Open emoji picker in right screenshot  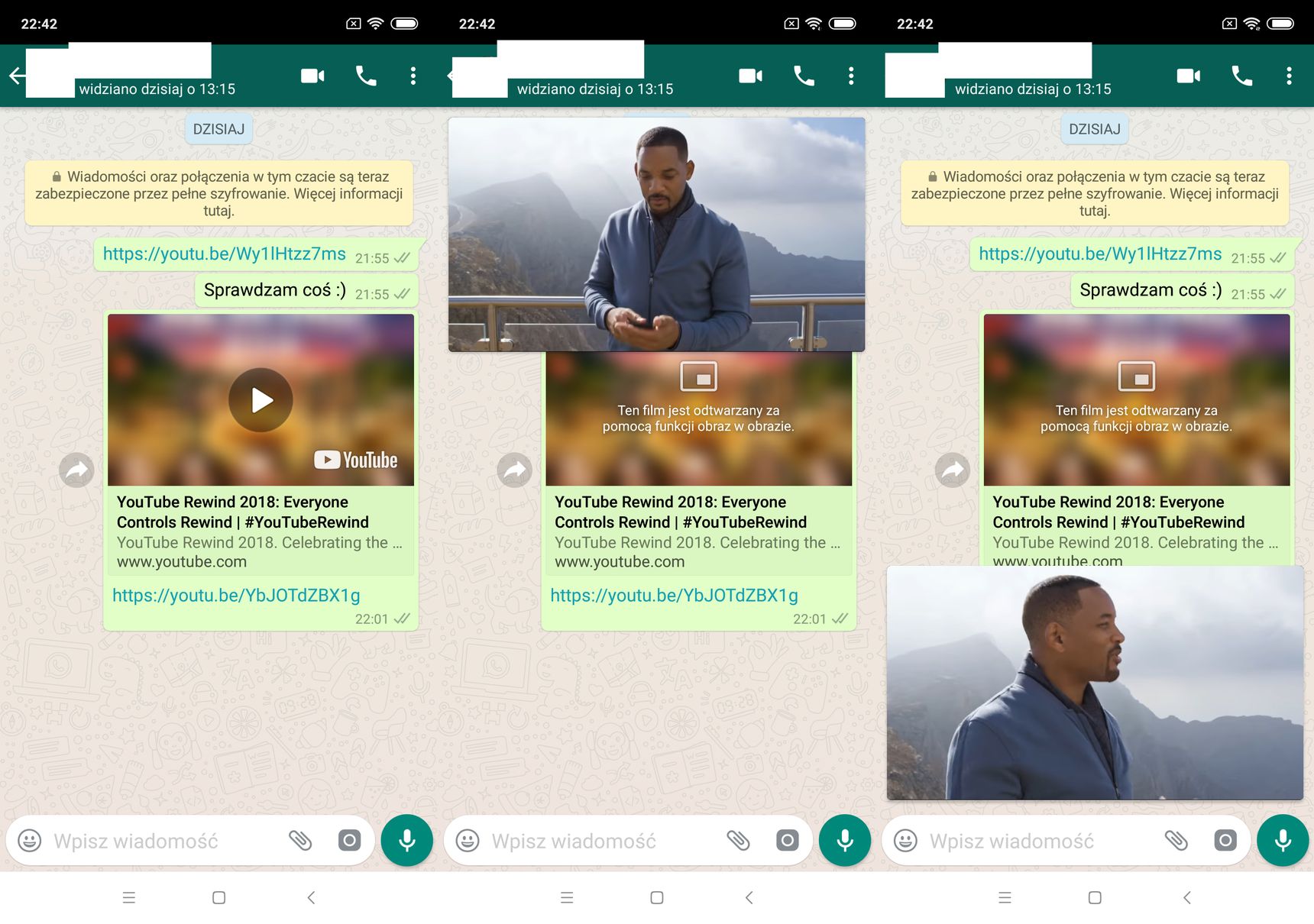pos(905,841)
